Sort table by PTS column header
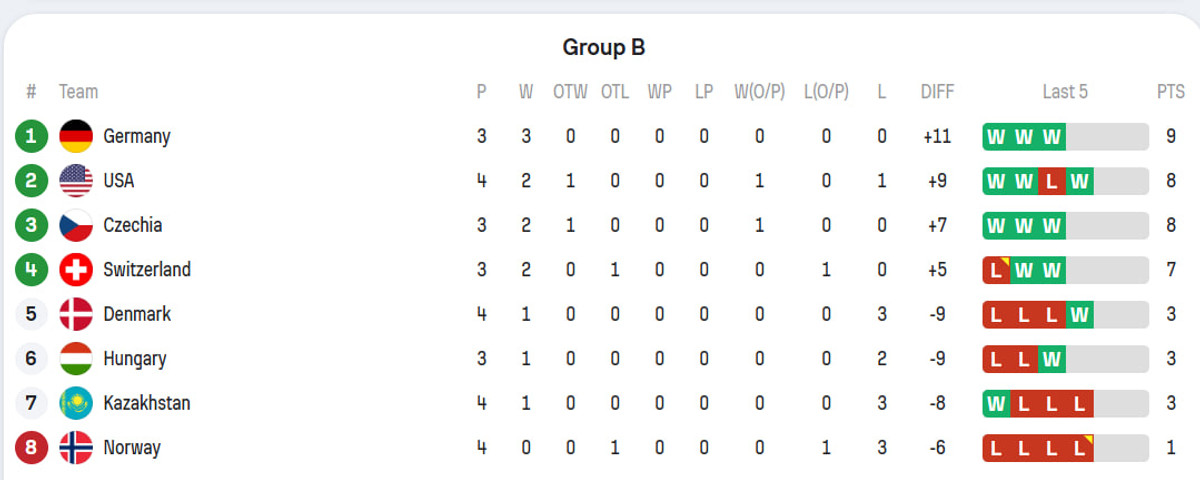This screenshot has width=1200, height=480. 1171,92
